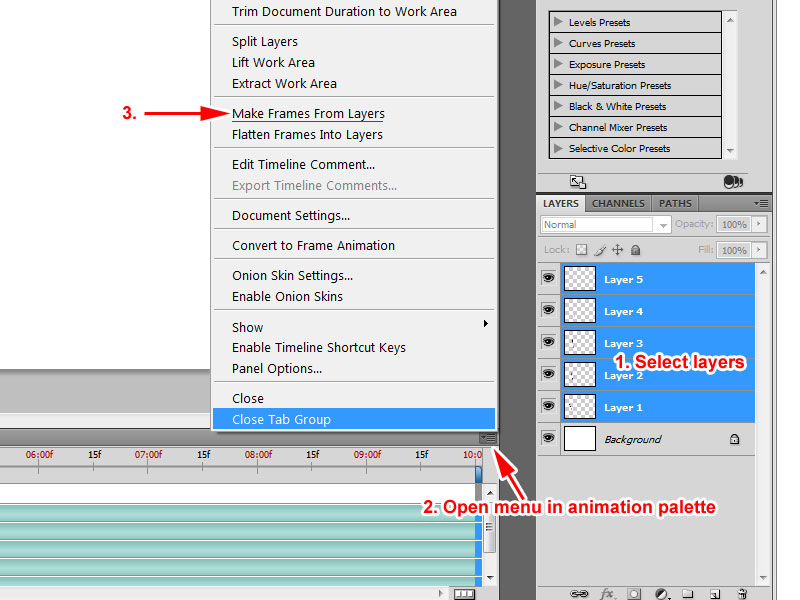
Task: Click the Layer 1 thumbnail
Action: [580, 407]
